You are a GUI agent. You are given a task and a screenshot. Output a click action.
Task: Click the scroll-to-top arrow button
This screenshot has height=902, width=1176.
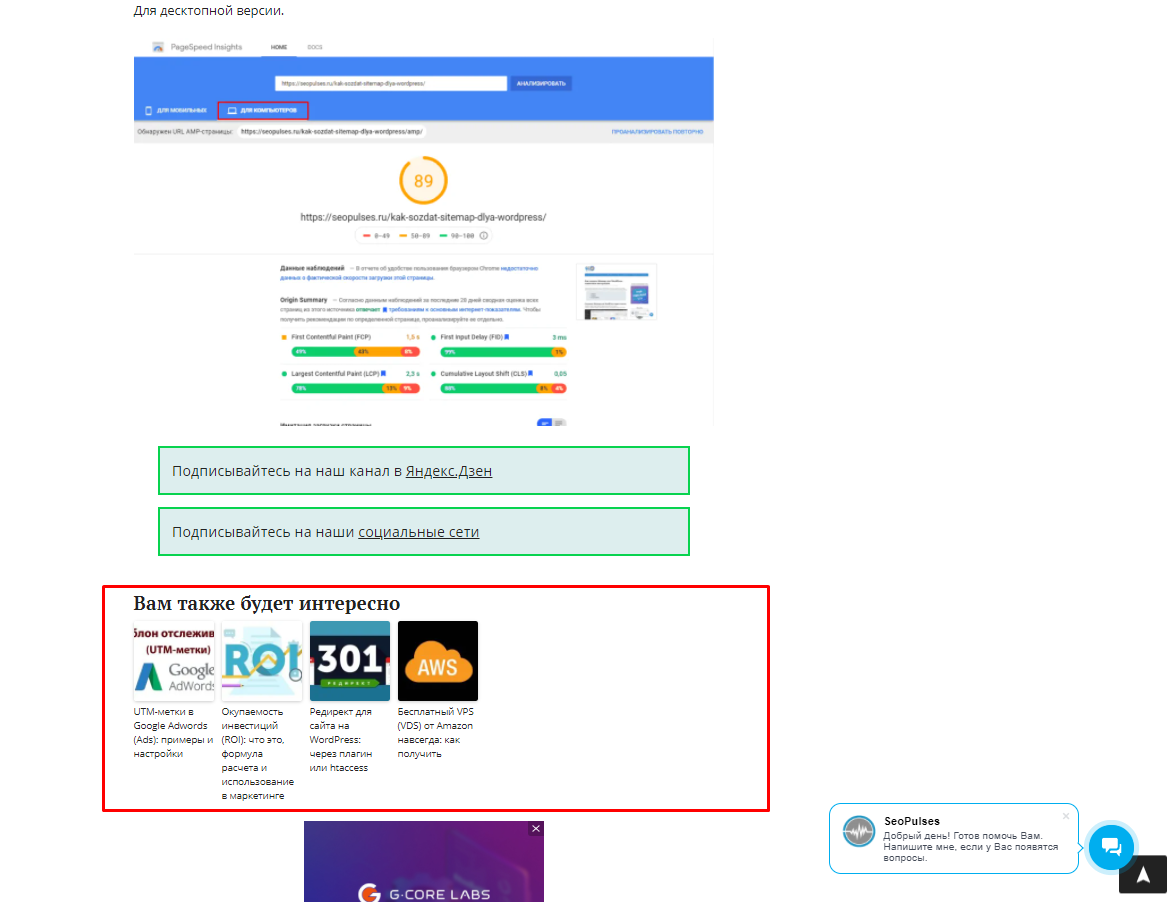click(x=1143, y=874)
